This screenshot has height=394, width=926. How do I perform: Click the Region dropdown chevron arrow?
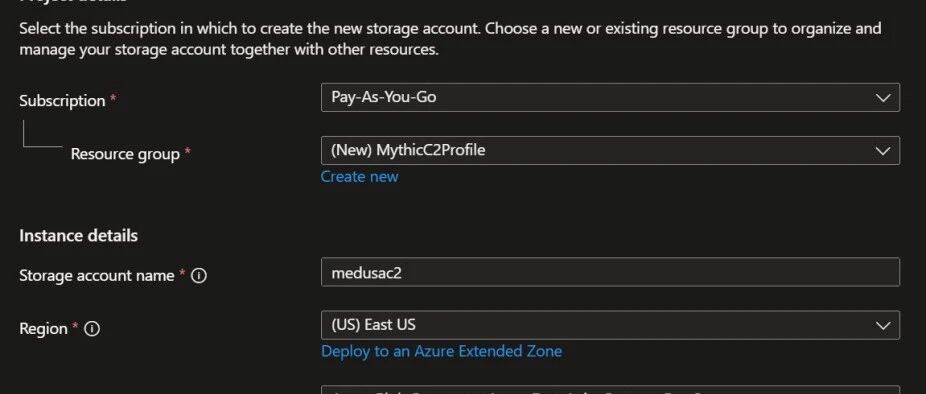point(883,325)
